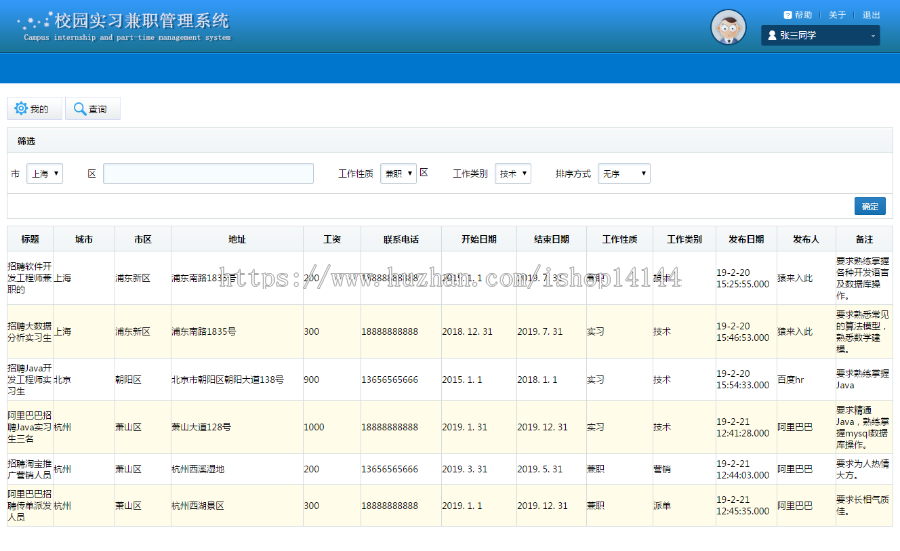The width and height of the screenshot is (900, 551).
Task: Click the gear icon on 我的 button
Action: [x=21, y=108]
